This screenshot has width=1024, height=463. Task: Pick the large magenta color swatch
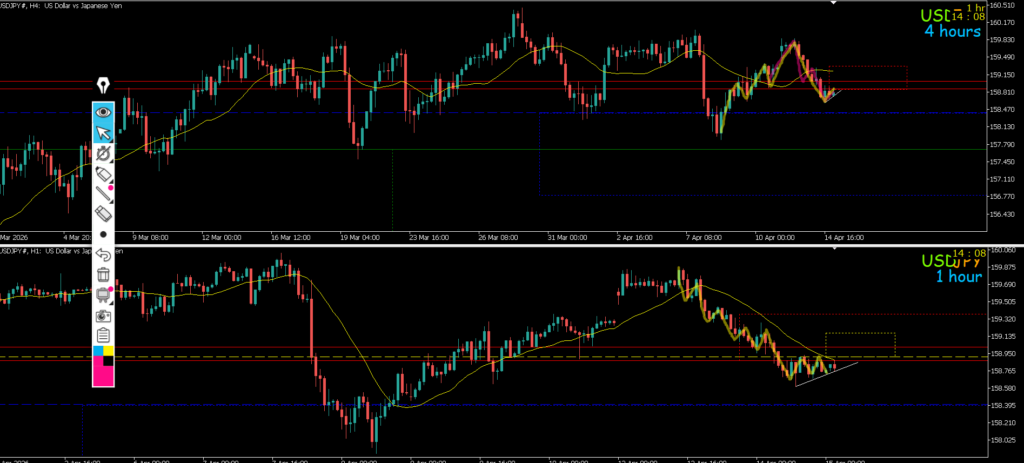[x=103, y=371]
